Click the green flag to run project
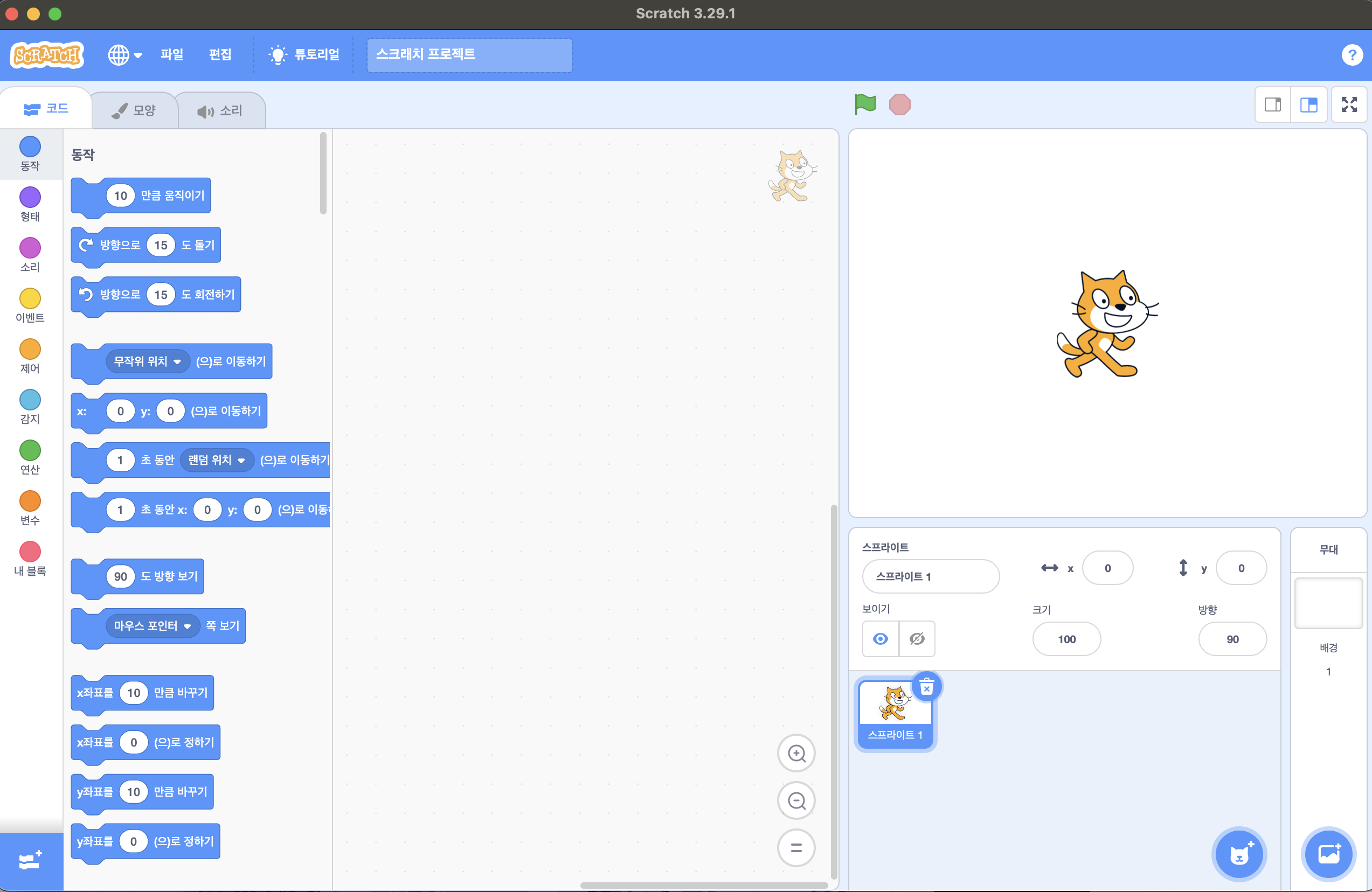1372x892 pixels. [865, 104]
